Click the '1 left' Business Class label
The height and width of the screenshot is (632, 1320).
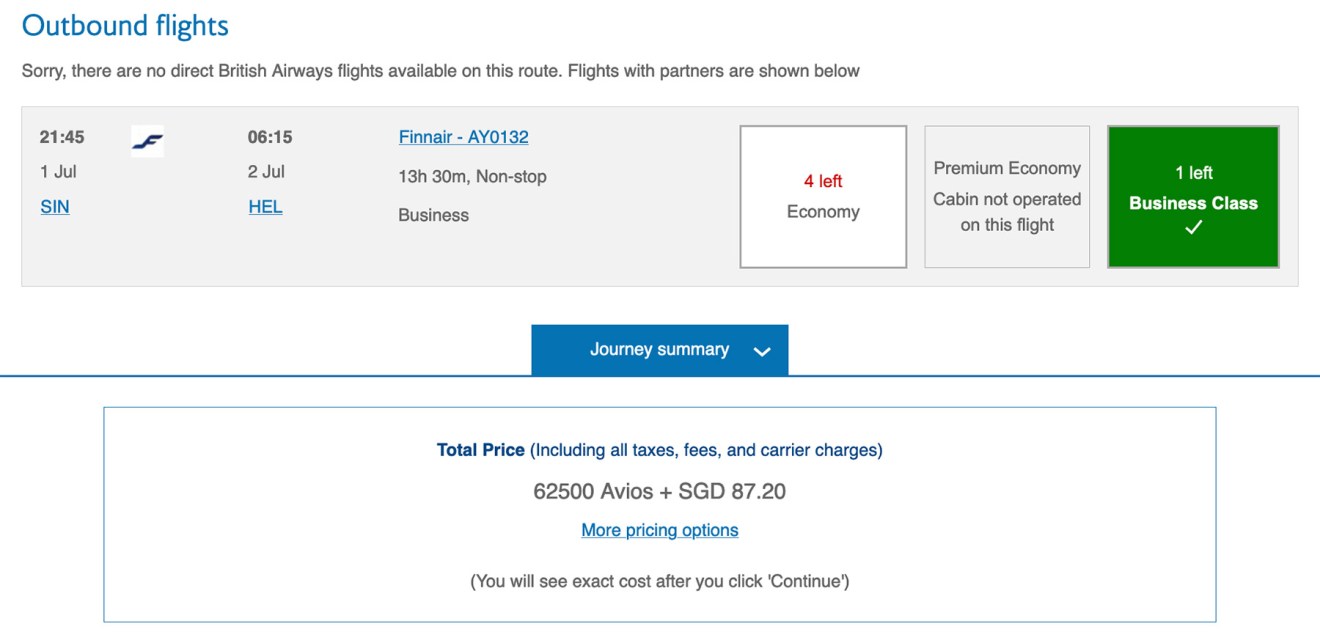coord(1193,171)
